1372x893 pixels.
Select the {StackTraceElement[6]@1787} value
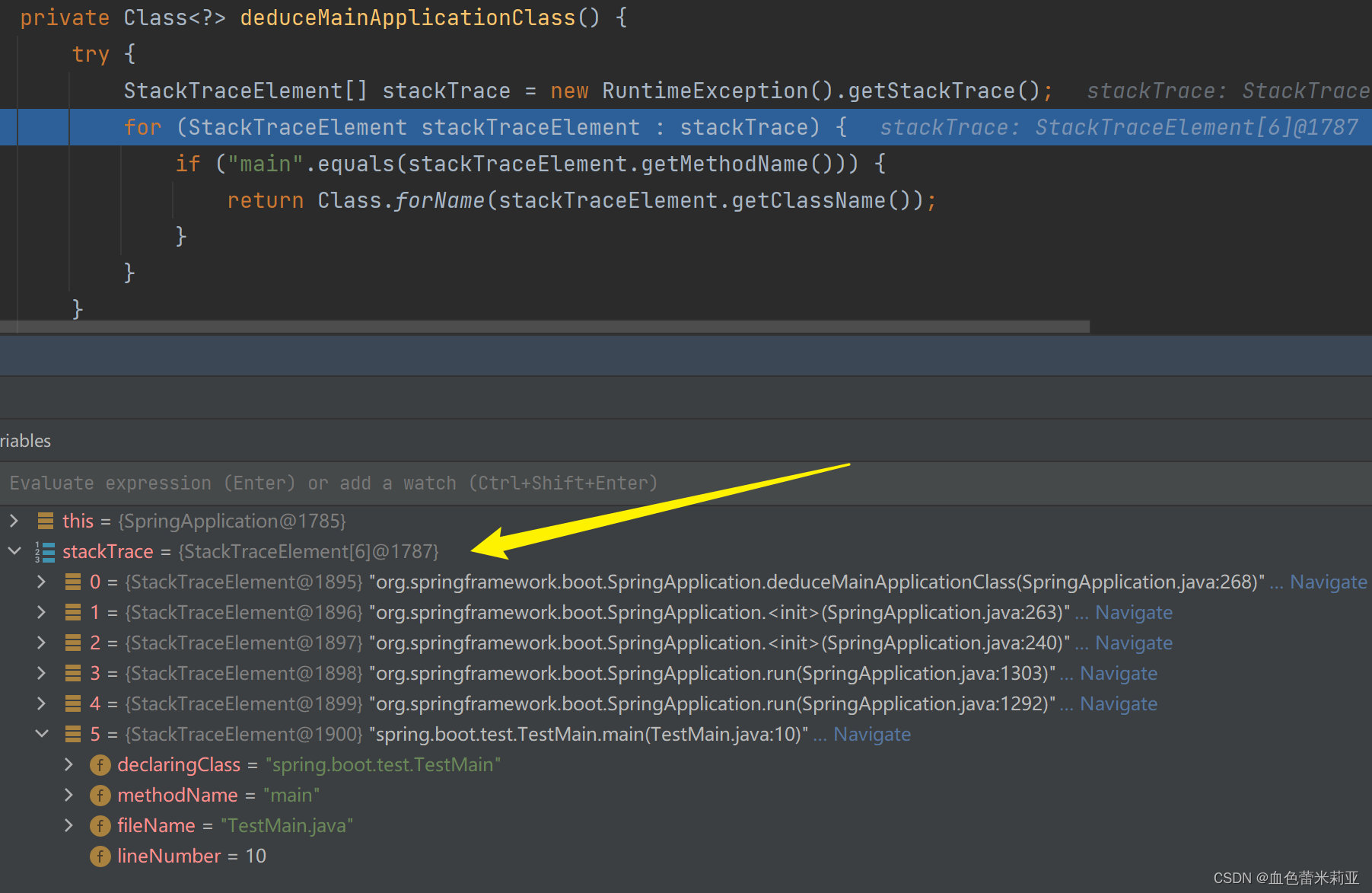pos(309,551)
